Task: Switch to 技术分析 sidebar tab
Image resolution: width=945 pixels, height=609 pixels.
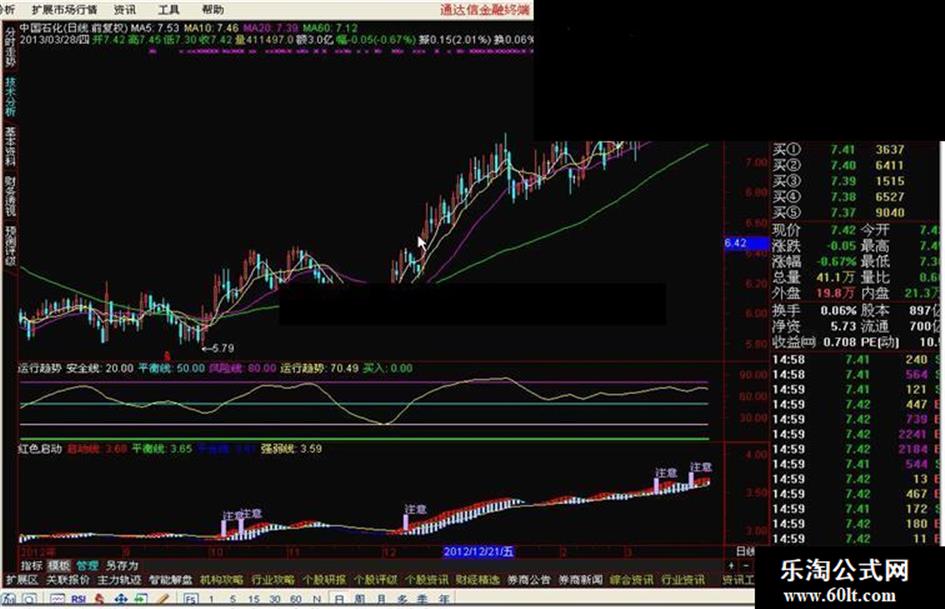Action: [x=10, y=96]
